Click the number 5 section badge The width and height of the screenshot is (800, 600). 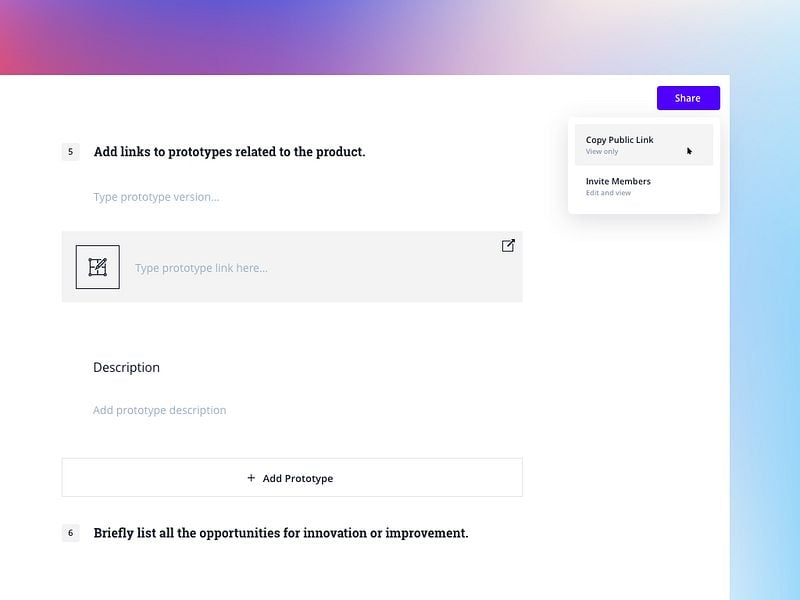[70, 152]
